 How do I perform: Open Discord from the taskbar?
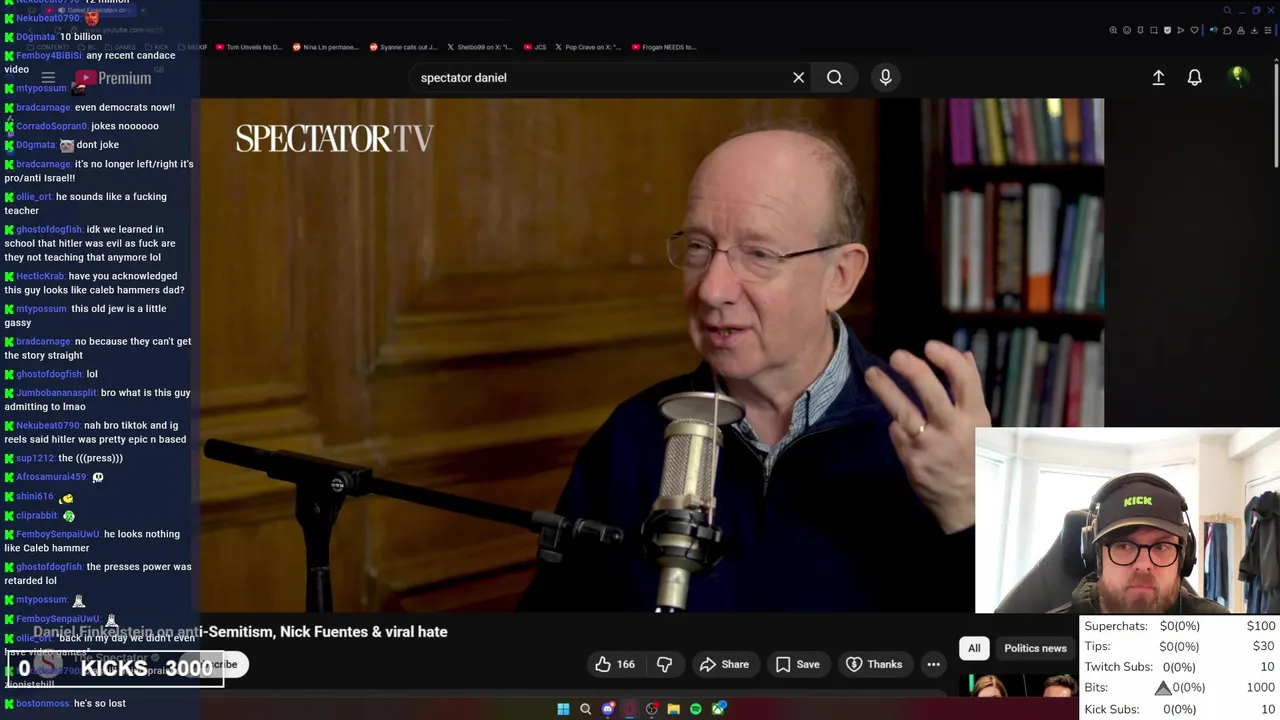pos(607,709)
